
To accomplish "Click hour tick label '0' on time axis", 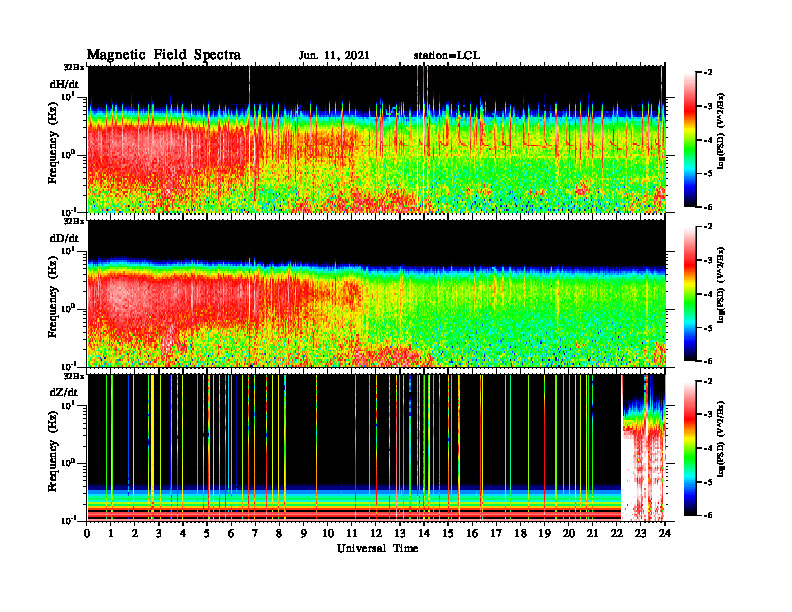I will tap(87, 533).
